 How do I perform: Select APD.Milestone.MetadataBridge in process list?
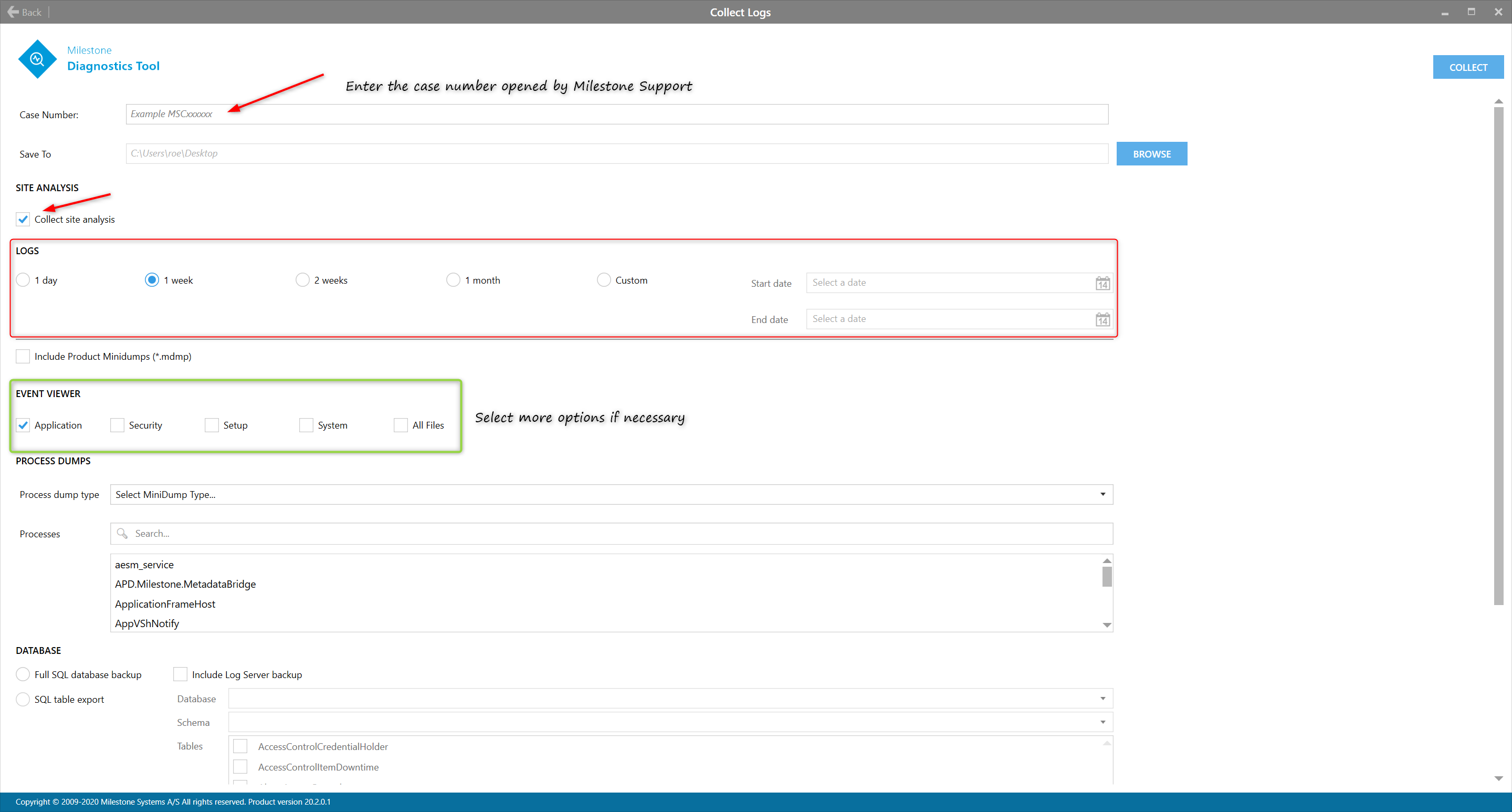click(185, 584)
